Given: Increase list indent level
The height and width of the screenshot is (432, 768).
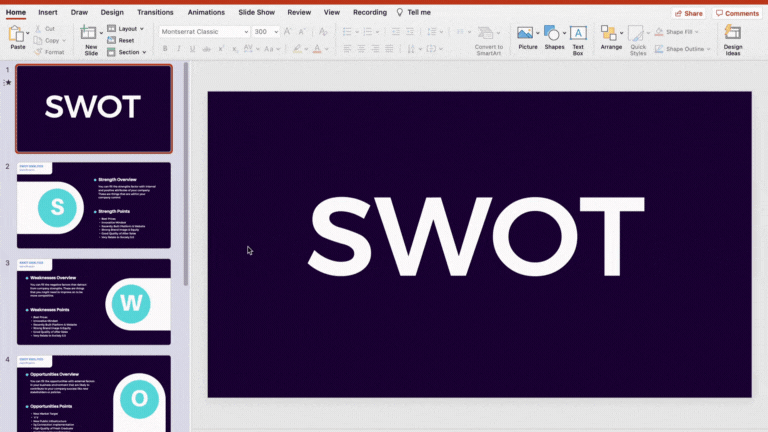Looking at the screenshot, I should [x=410, y=32].
